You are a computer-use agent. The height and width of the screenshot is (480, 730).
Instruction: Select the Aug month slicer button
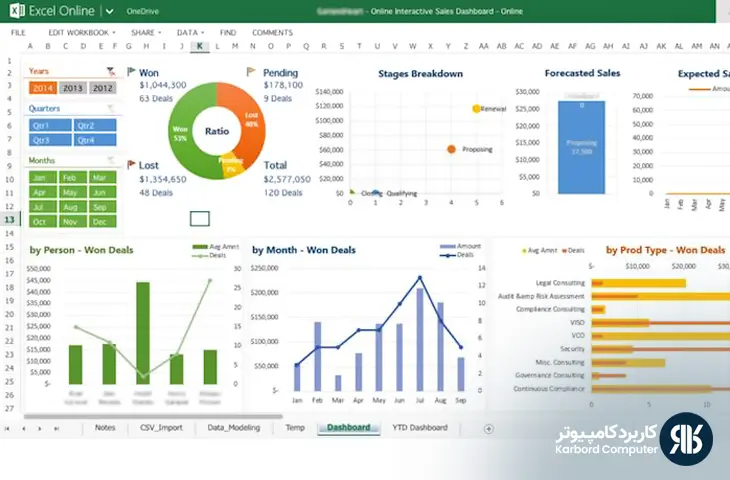click(x=73, y=207)
